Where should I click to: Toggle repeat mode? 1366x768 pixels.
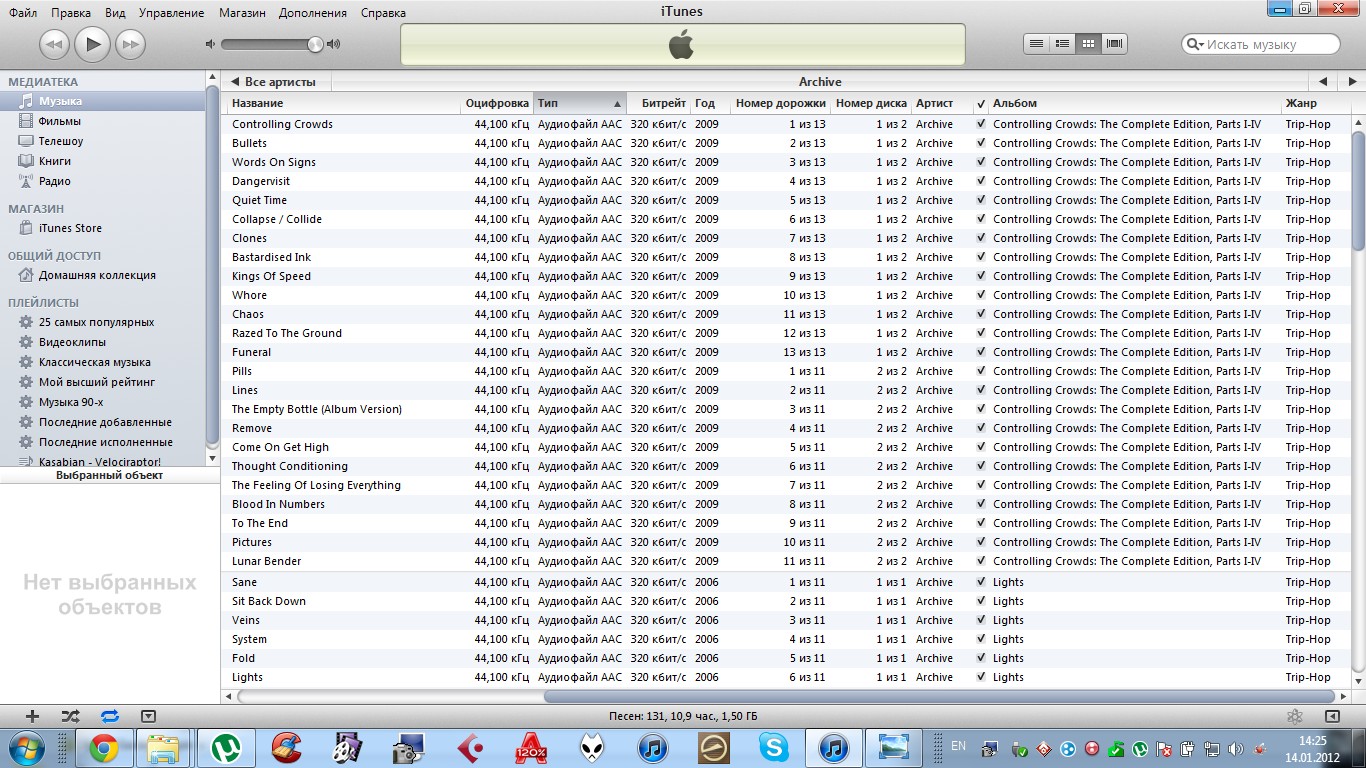(109, 716)
